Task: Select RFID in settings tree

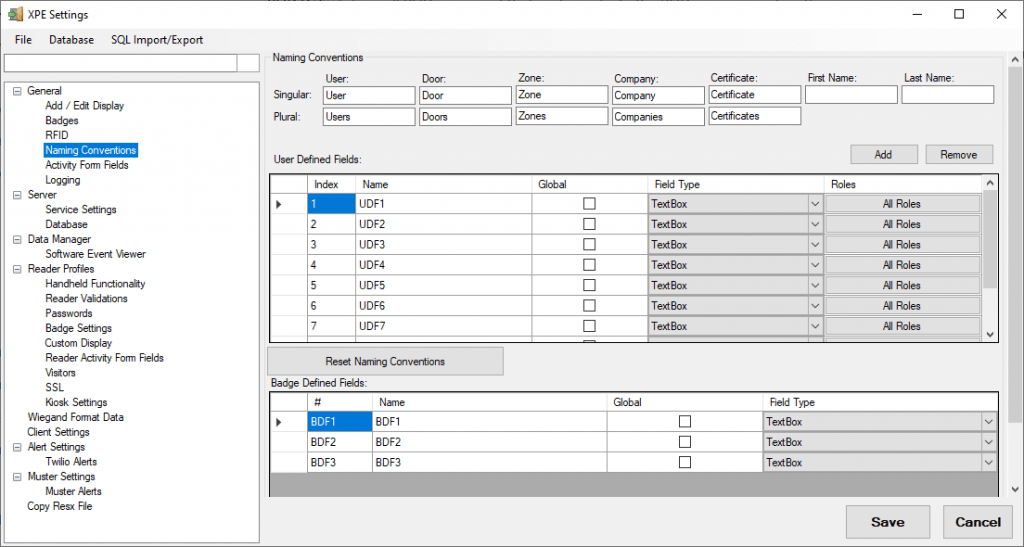Action: coord(57,135)
